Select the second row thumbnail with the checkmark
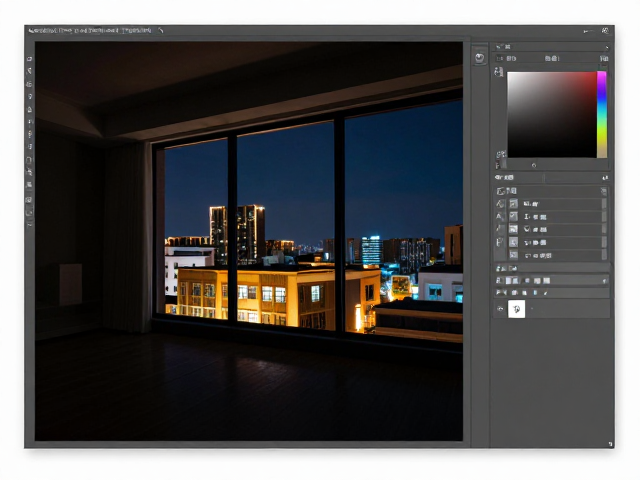 (x=513, y=216)
